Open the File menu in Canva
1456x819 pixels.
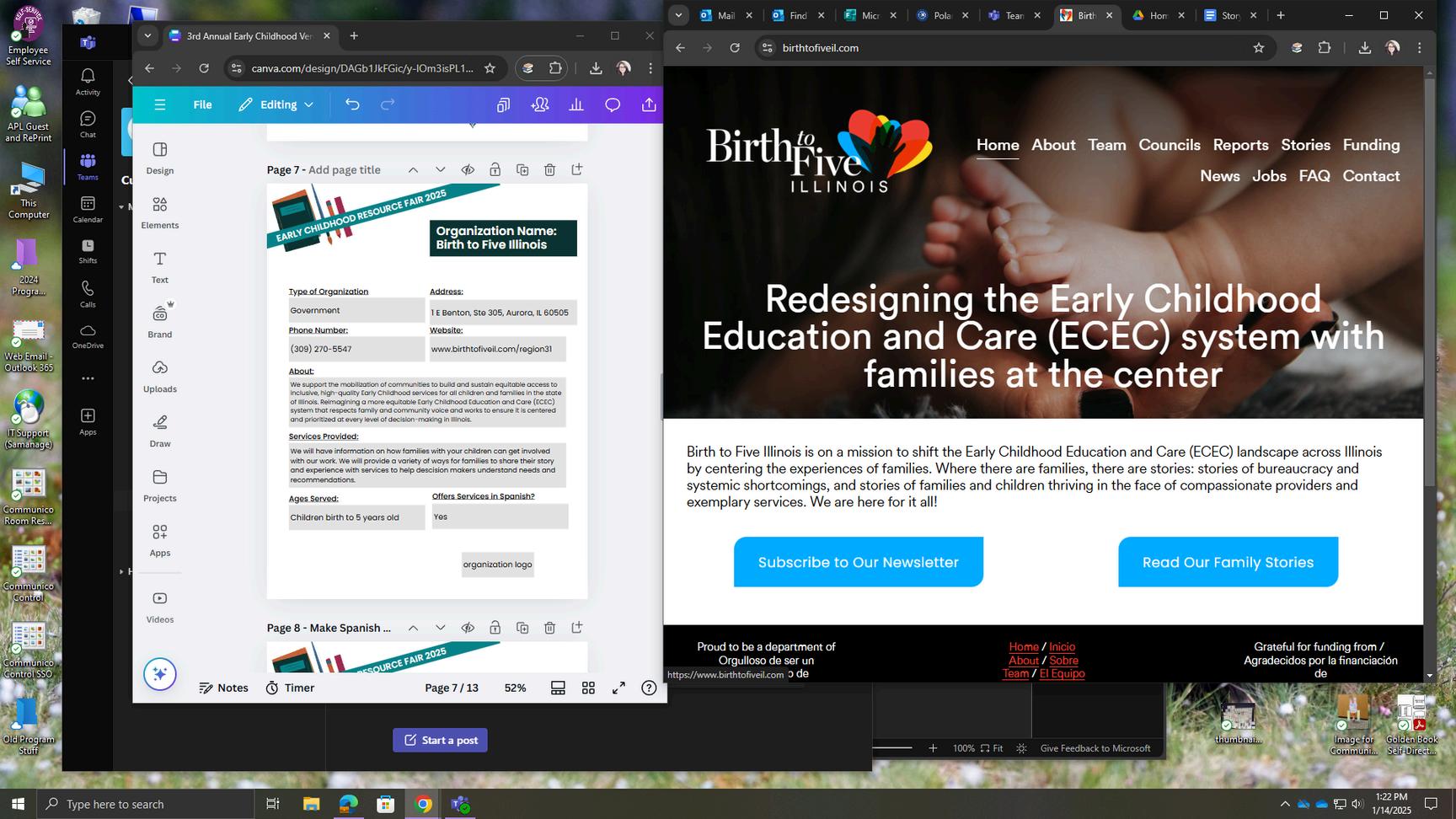click(202, 104)
